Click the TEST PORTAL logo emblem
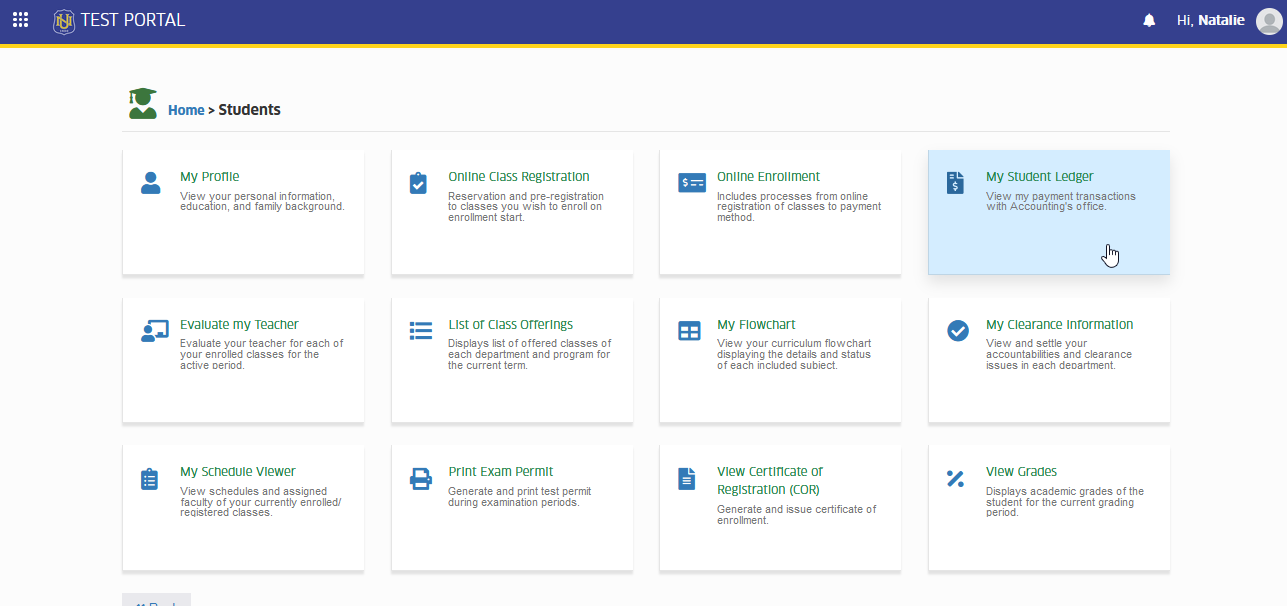 click(64, 20)
